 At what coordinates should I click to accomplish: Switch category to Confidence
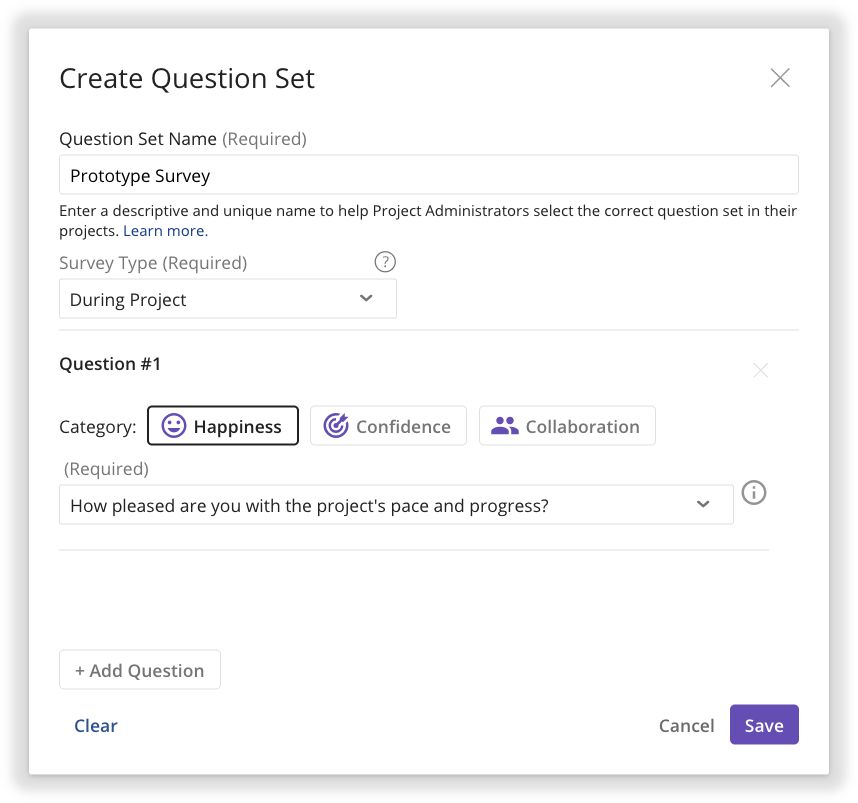point(388,425)
